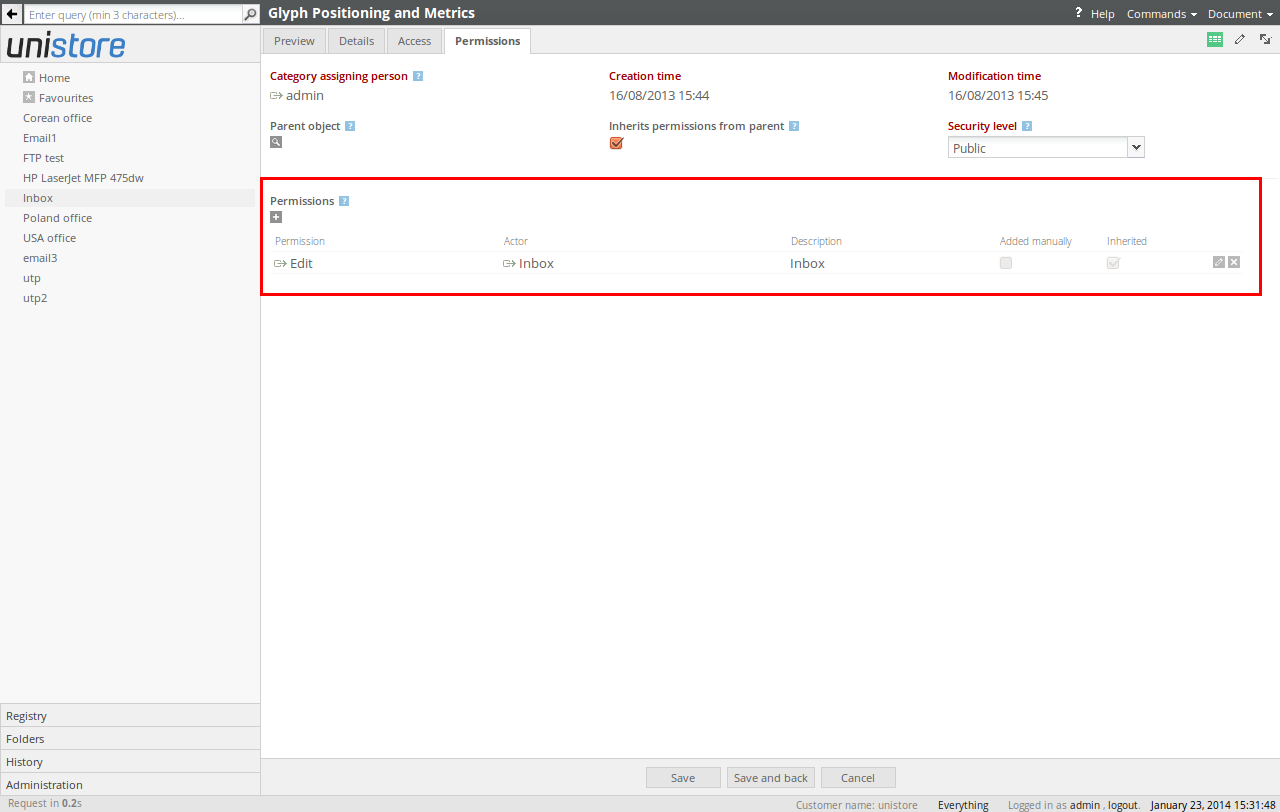Viewport: 1280px width, 812px height.
Task: Click the Favourites star icon in sidebar
Action: 29,97
